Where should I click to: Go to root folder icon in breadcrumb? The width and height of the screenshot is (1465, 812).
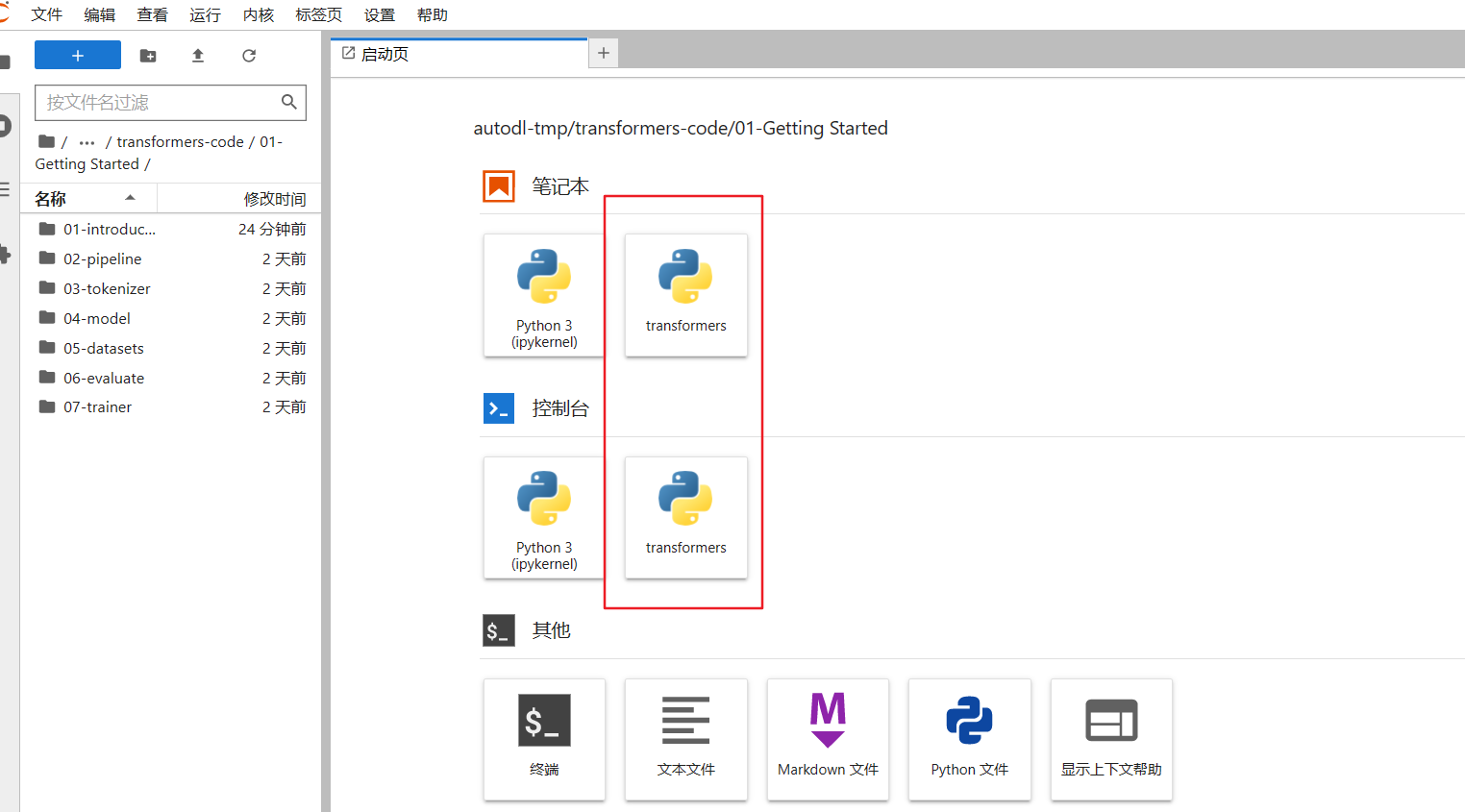point(46,141)
